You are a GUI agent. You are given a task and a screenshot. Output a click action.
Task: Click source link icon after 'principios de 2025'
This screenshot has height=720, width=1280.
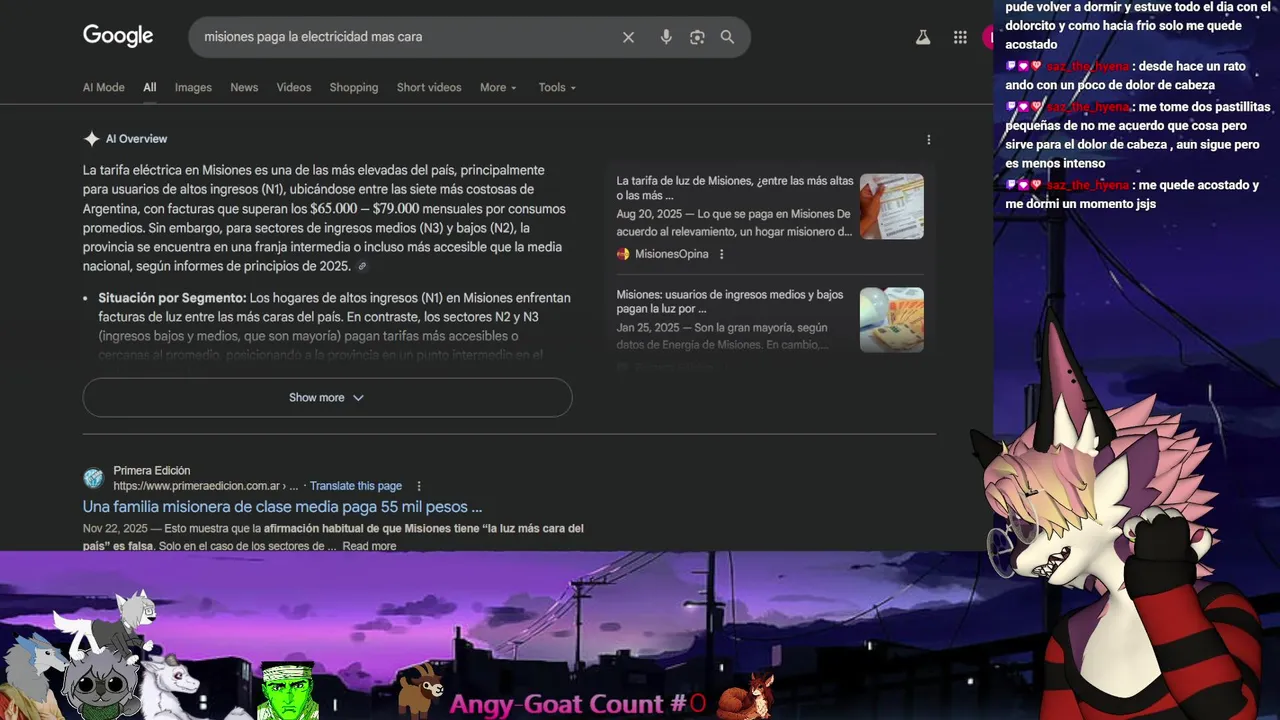pos(362,267)
